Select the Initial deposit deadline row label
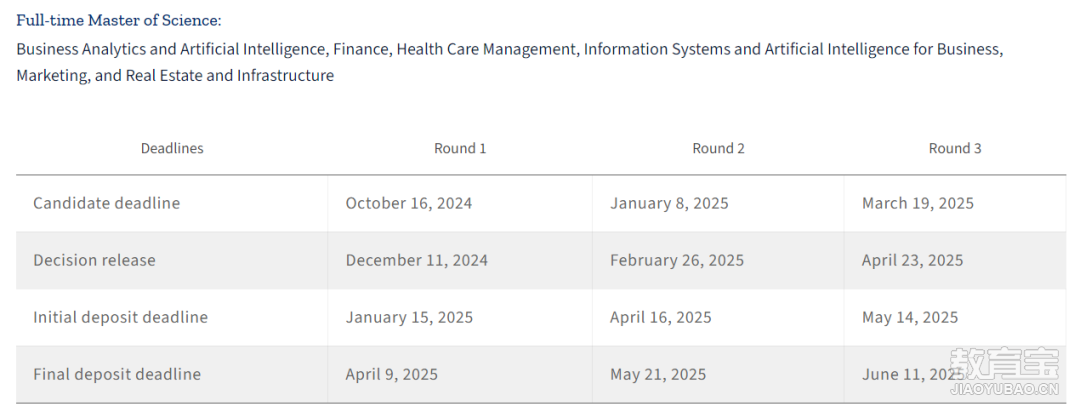The image size is (1080, 418). pyautogui.click(x=120, y=317)
